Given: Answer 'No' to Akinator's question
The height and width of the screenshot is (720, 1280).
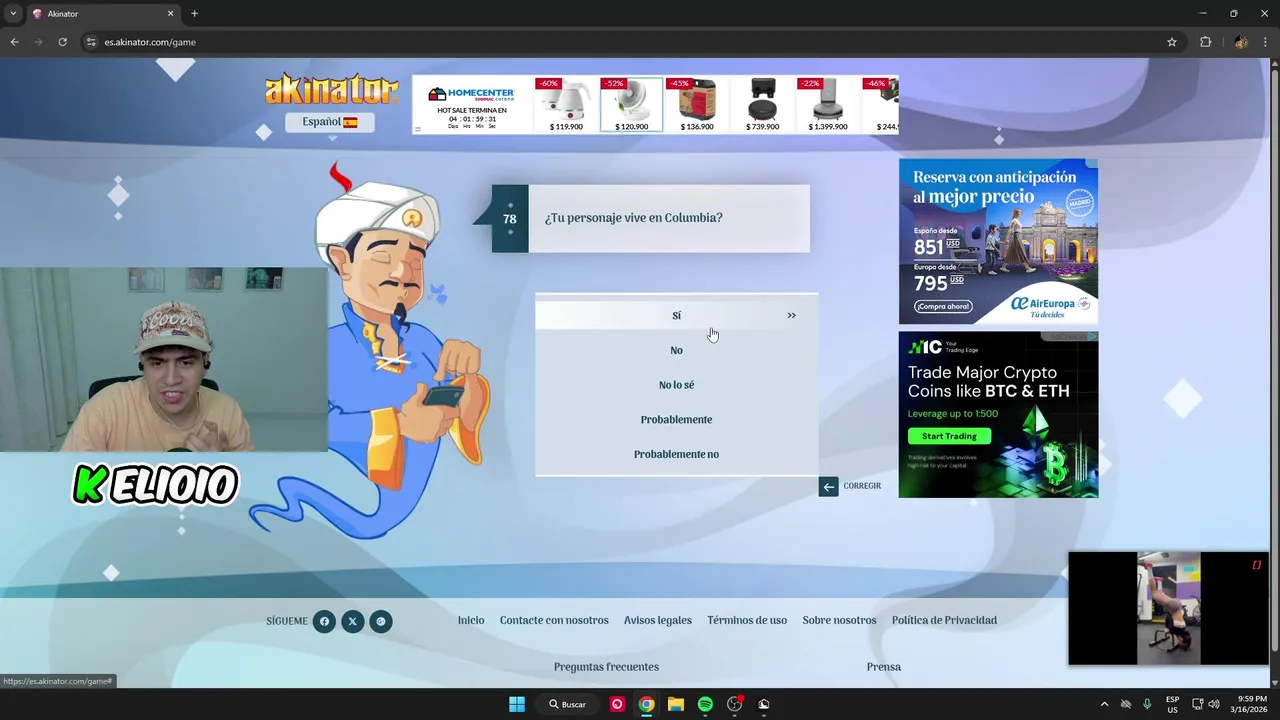Looking at the screenshot, I should [x=676, y=350].
